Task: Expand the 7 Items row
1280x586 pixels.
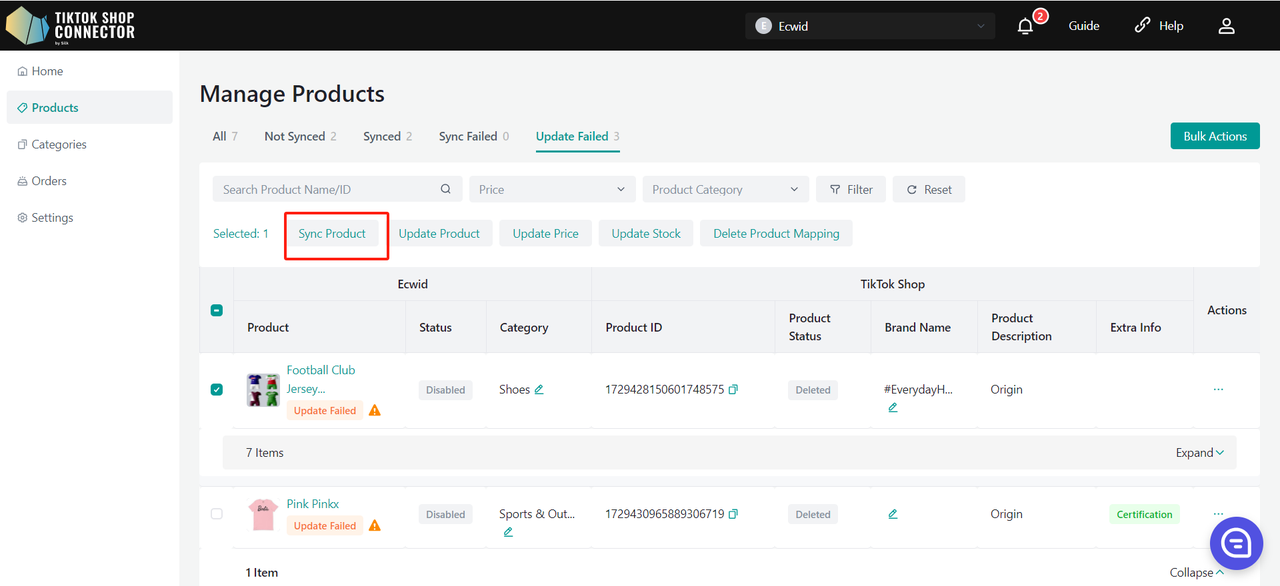Action: pyautogui.click(x=1200, y=453)
